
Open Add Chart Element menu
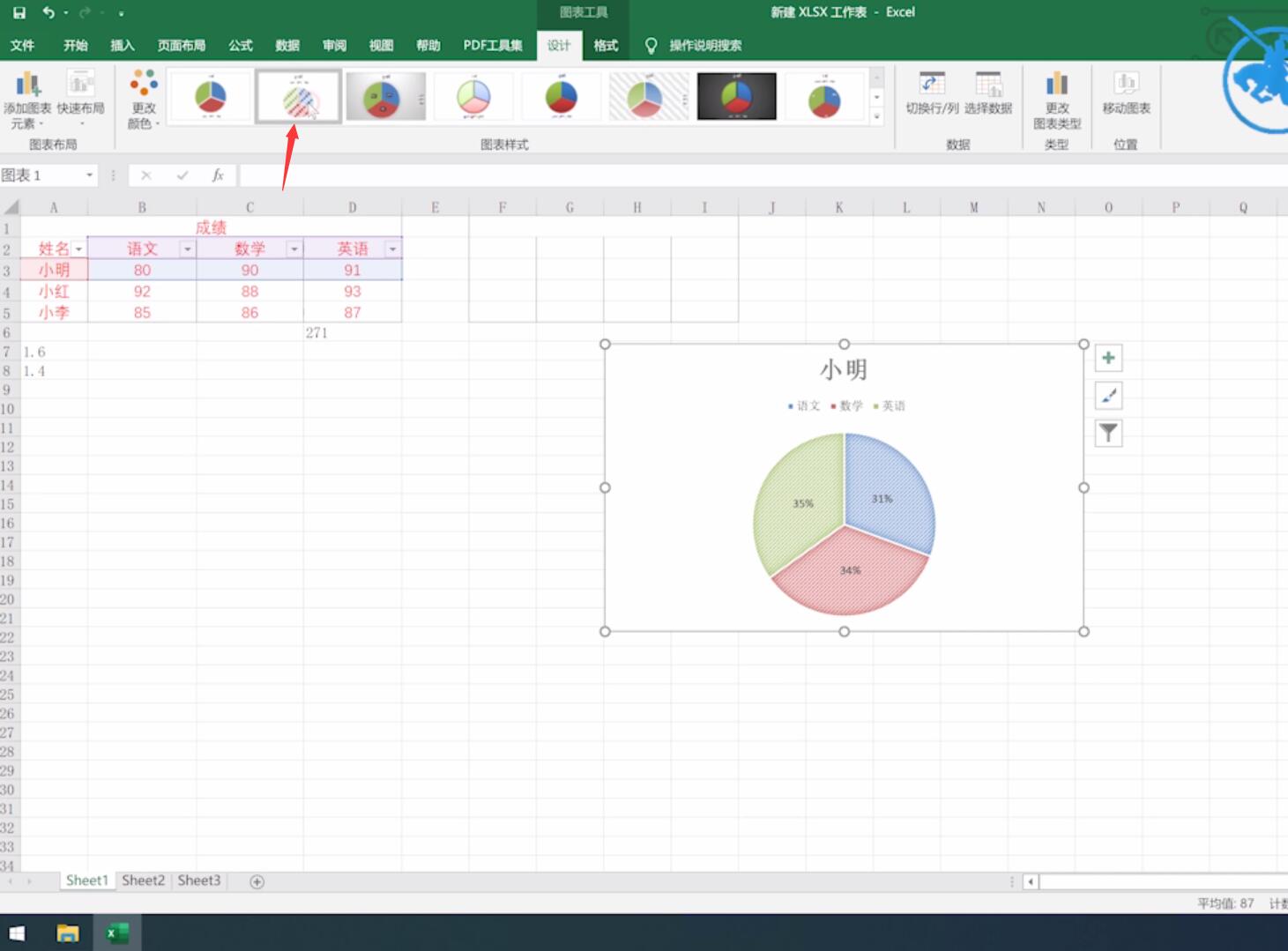coord(27,99)
